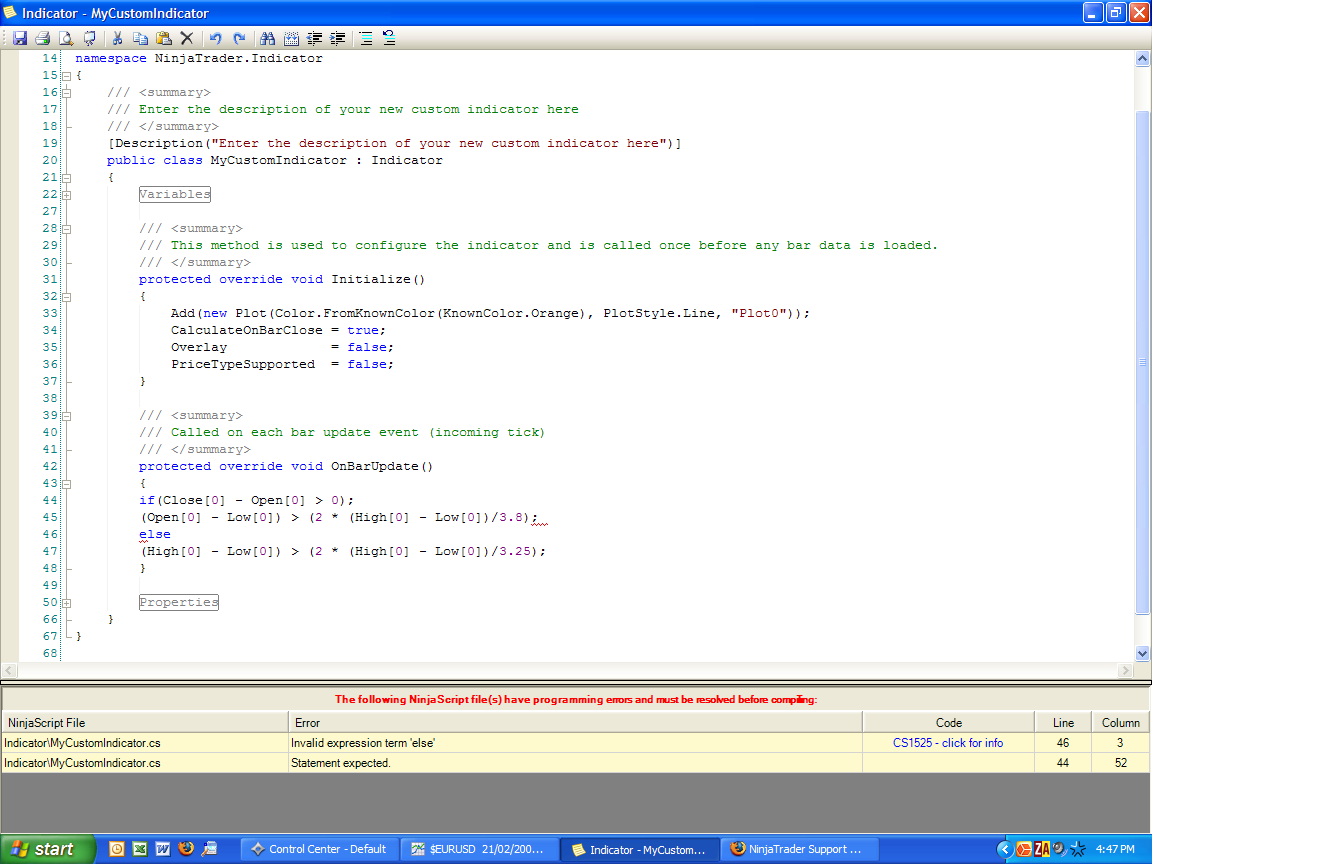The image size is (1342, 864).
Task: Delete selection with the X toolbar icon
Action: [186, 38]
